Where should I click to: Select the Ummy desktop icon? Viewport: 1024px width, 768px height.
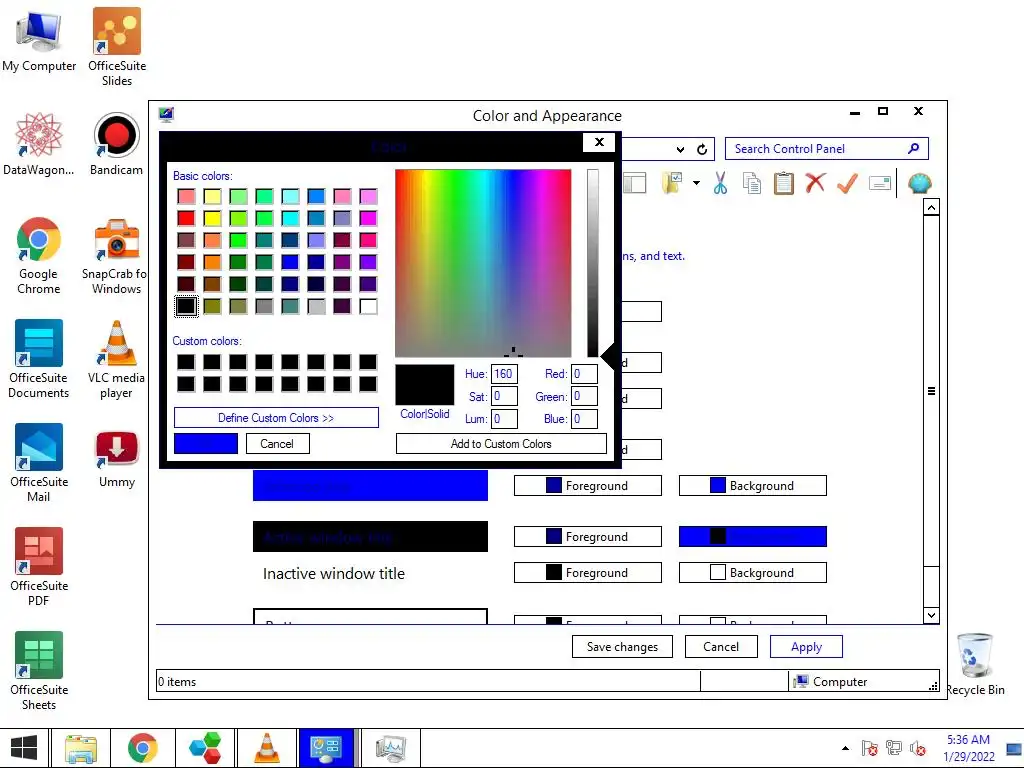117,460
